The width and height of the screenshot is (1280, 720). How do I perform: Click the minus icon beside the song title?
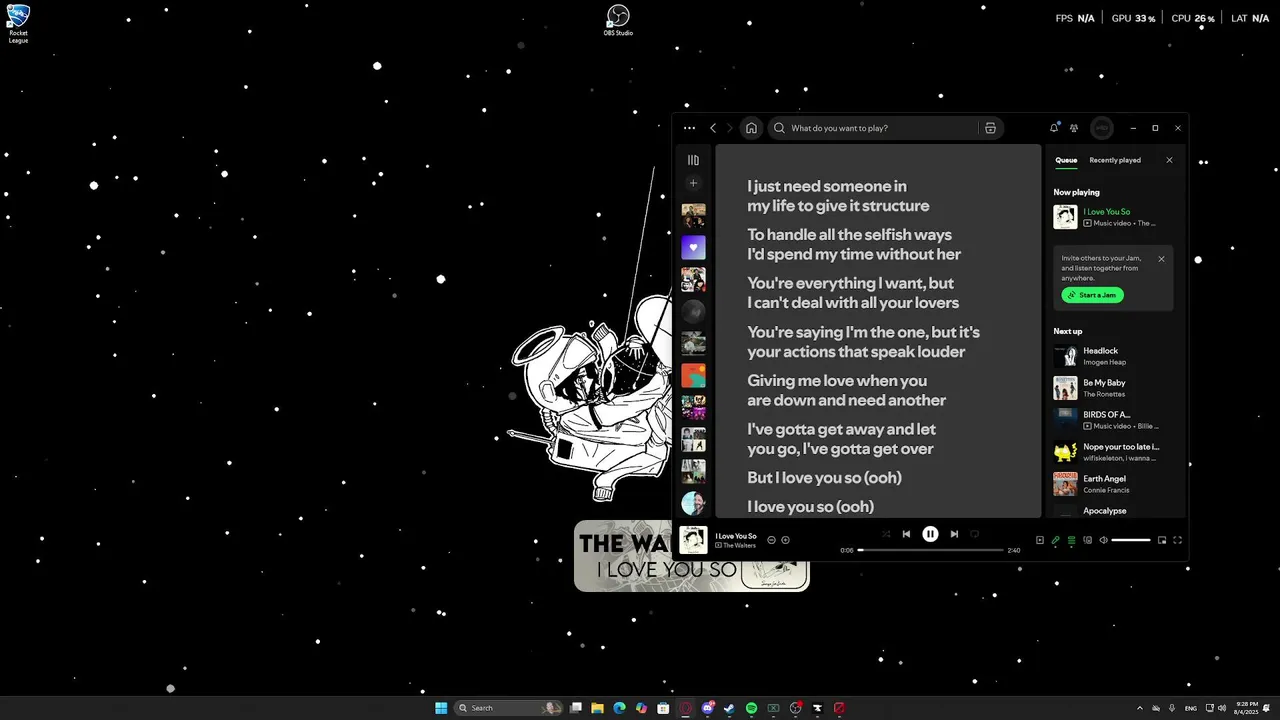[771, 540]
